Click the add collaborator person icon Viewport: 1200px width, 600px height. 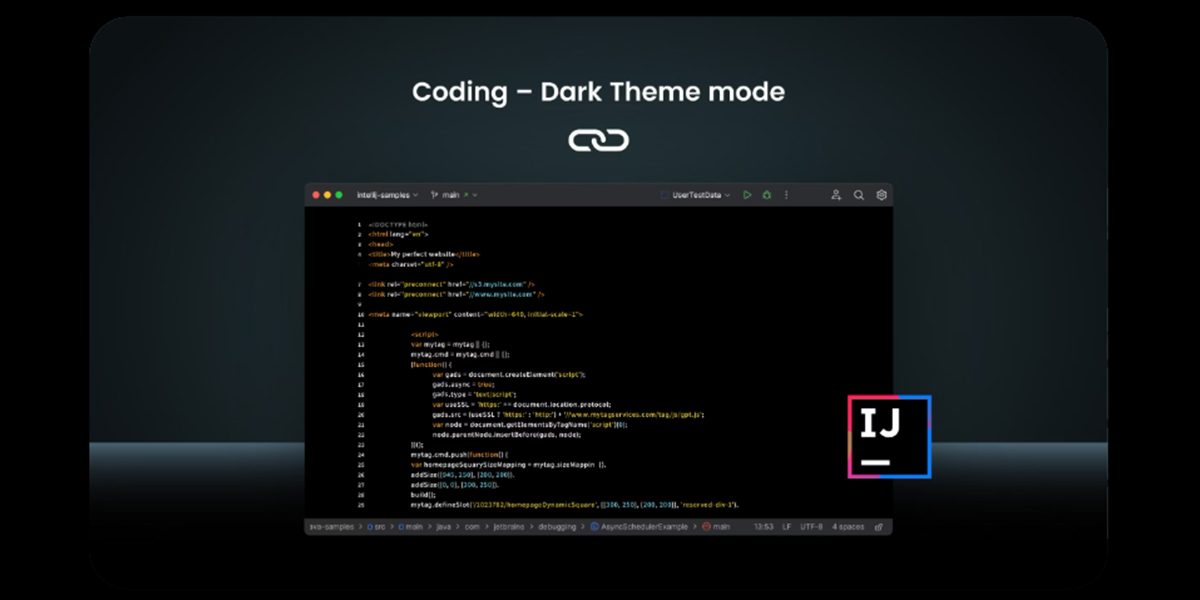[x=836, y=195]
